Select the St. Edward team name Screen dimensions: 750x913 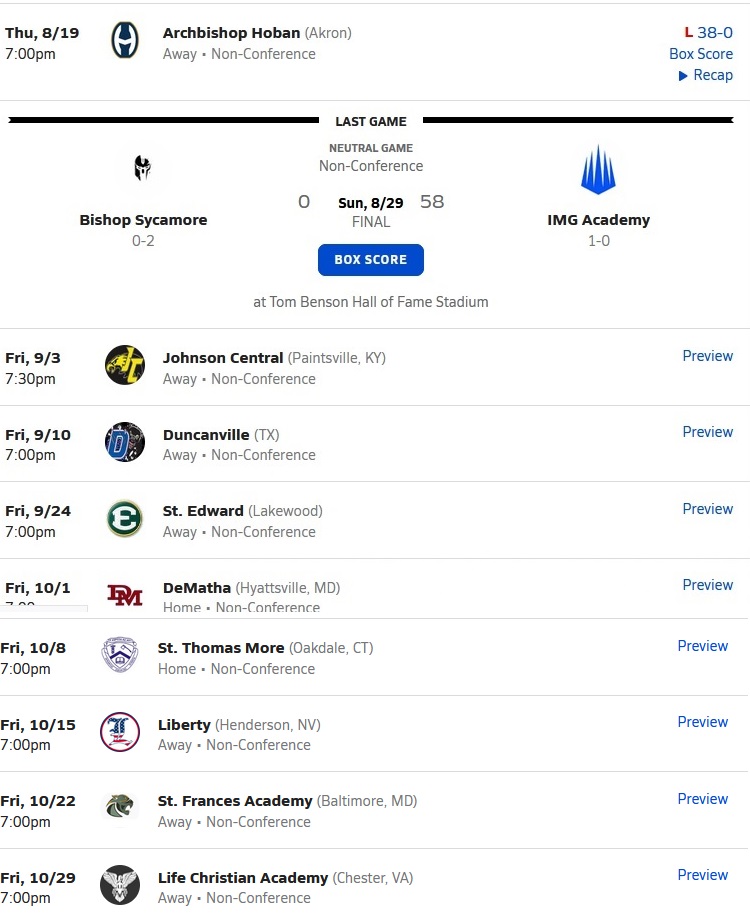tap(203, 511)
